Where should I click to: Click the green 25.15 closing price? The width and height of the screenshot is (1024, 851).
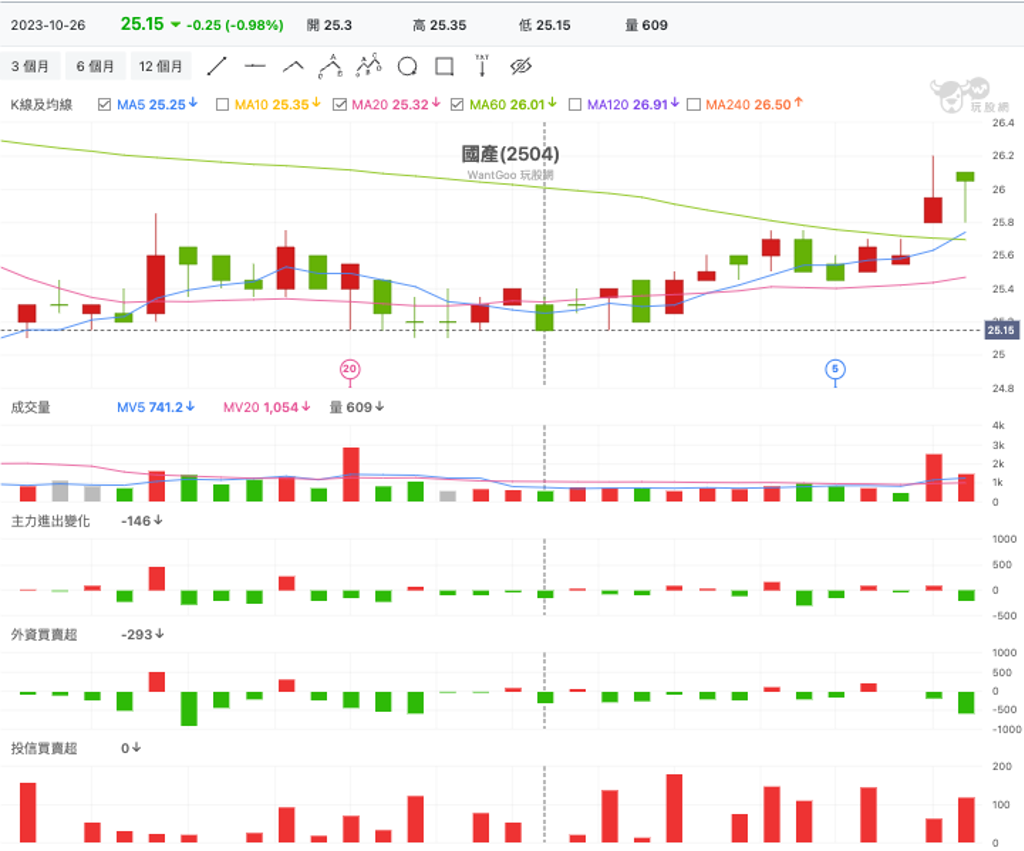(142, 24)
